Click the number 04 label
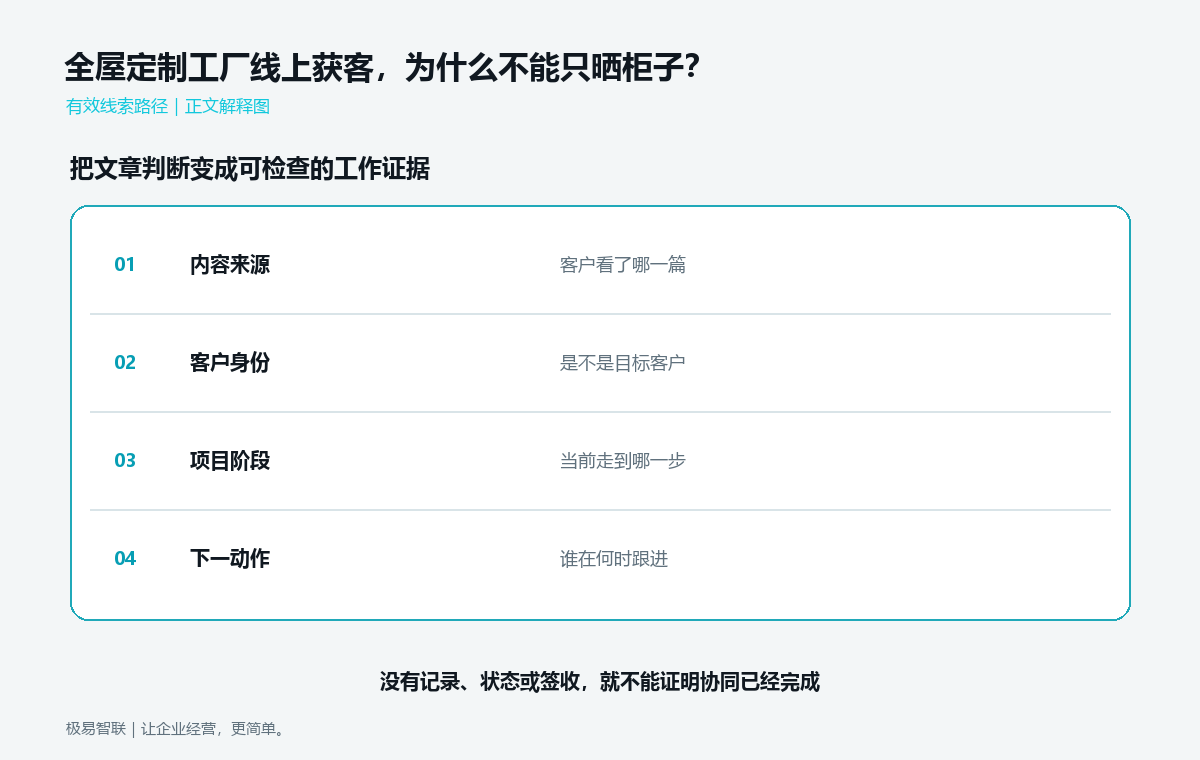 pyautogui.click(x=125, y=559)
